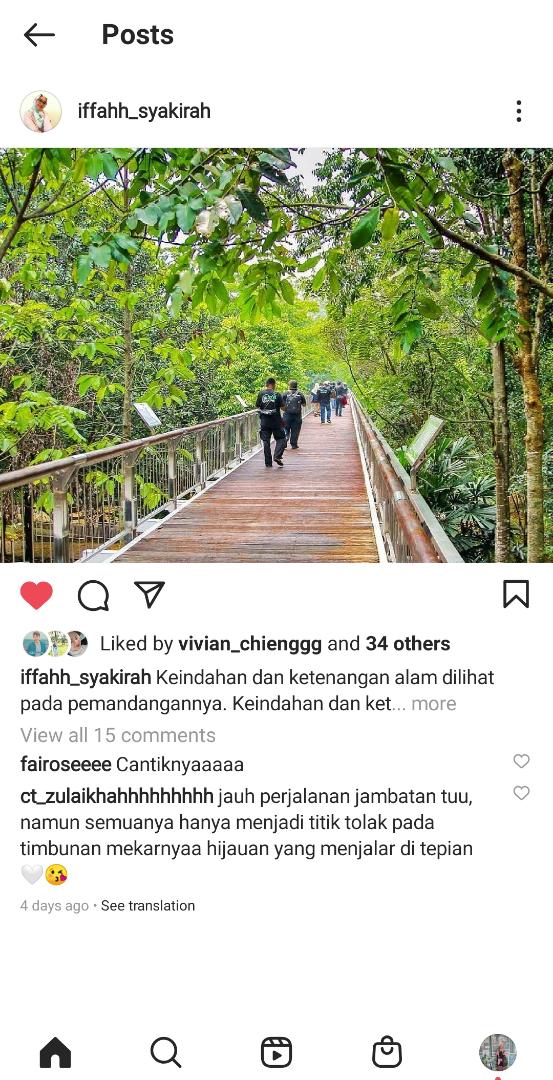The image size is (553, 1080).
Task: Open the Reels tab icon
Action: point(276,1052)
